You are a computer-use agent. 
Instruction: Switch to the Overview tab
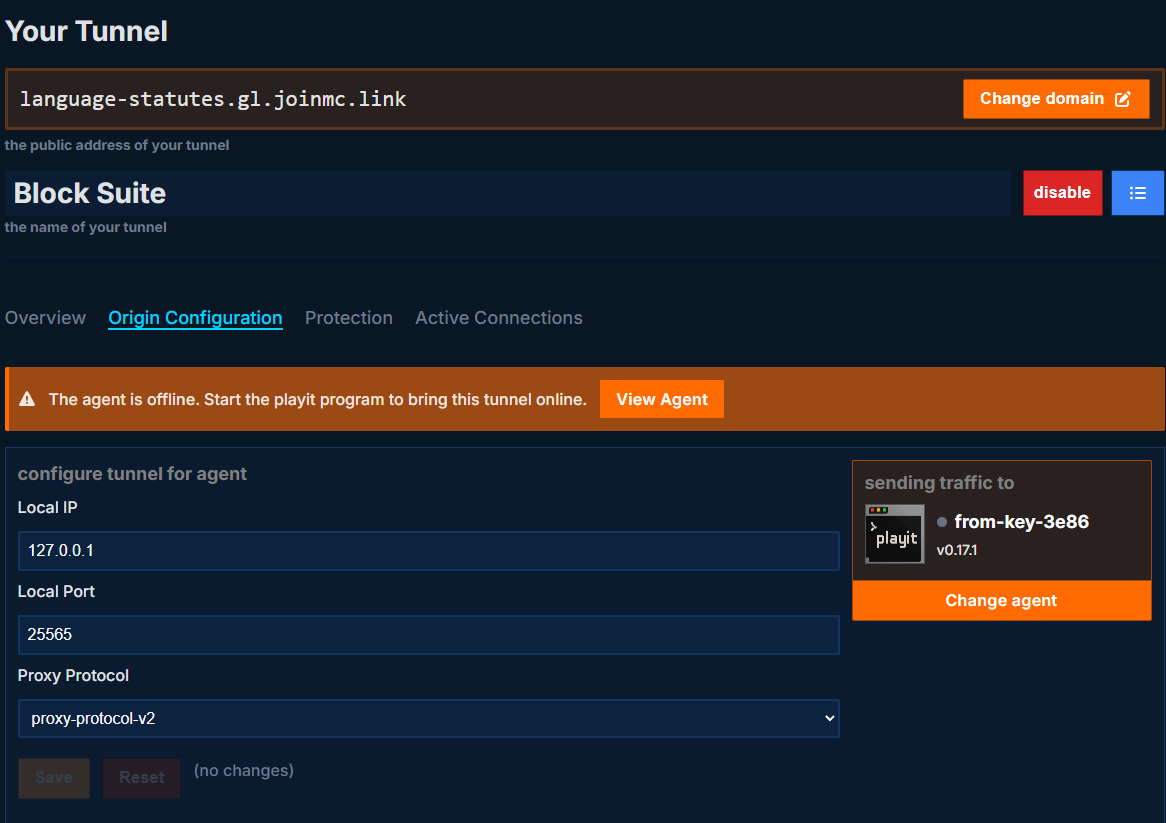(45, 317)
